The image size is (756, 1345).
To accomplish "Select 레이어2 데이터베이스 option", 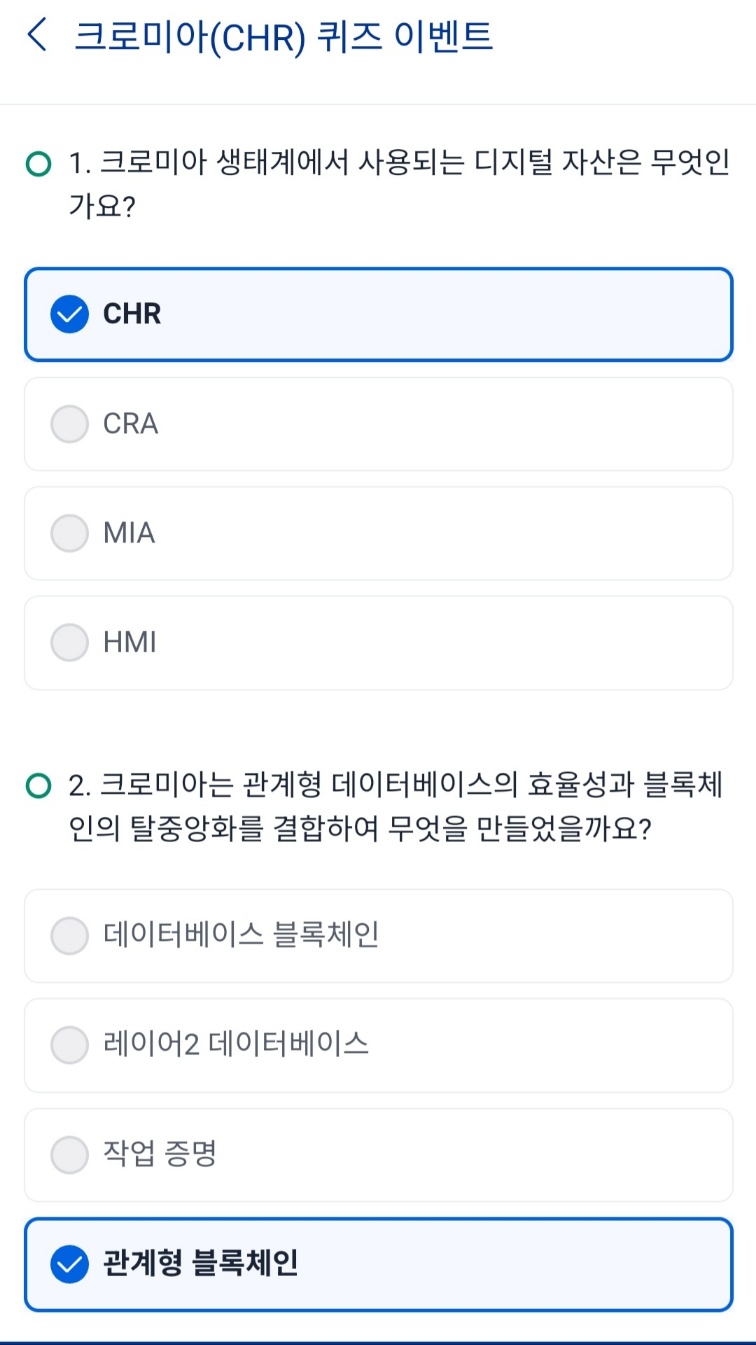I will [x=378, y=1045].
